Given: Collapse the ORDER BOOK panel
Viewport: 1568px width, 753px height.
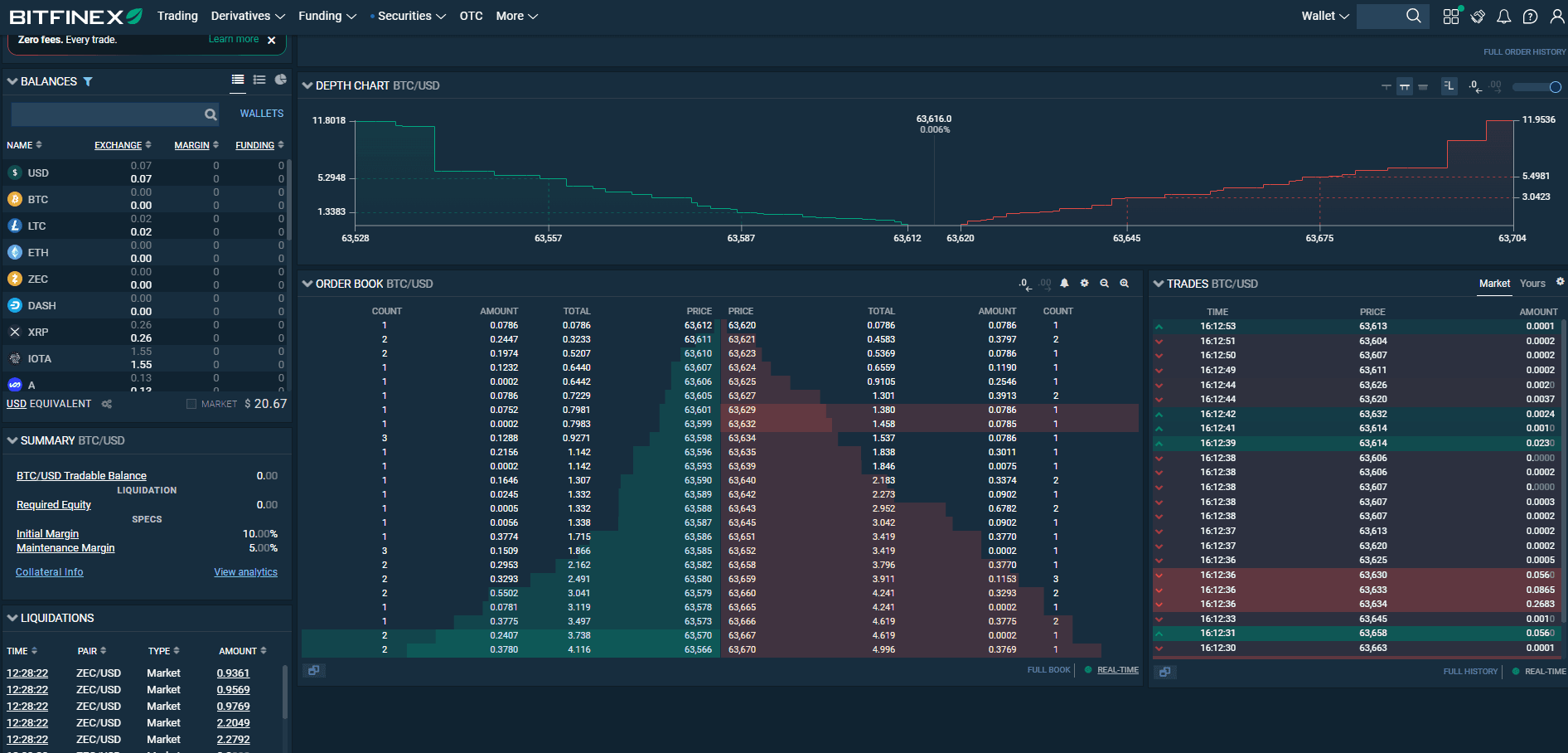Looking at the screenshot, I should 307,284.
